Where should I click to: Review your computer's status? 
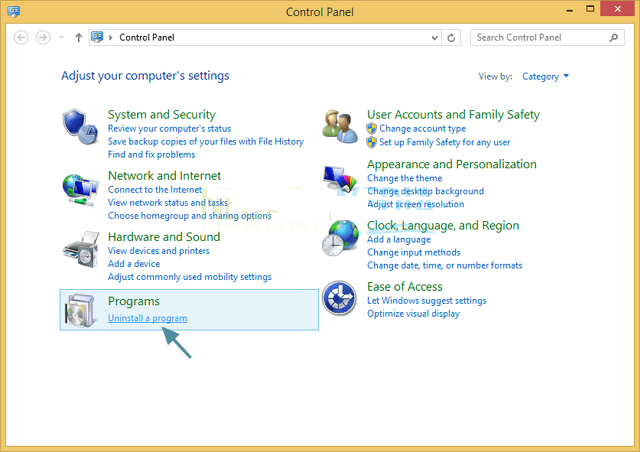(169, 129)
